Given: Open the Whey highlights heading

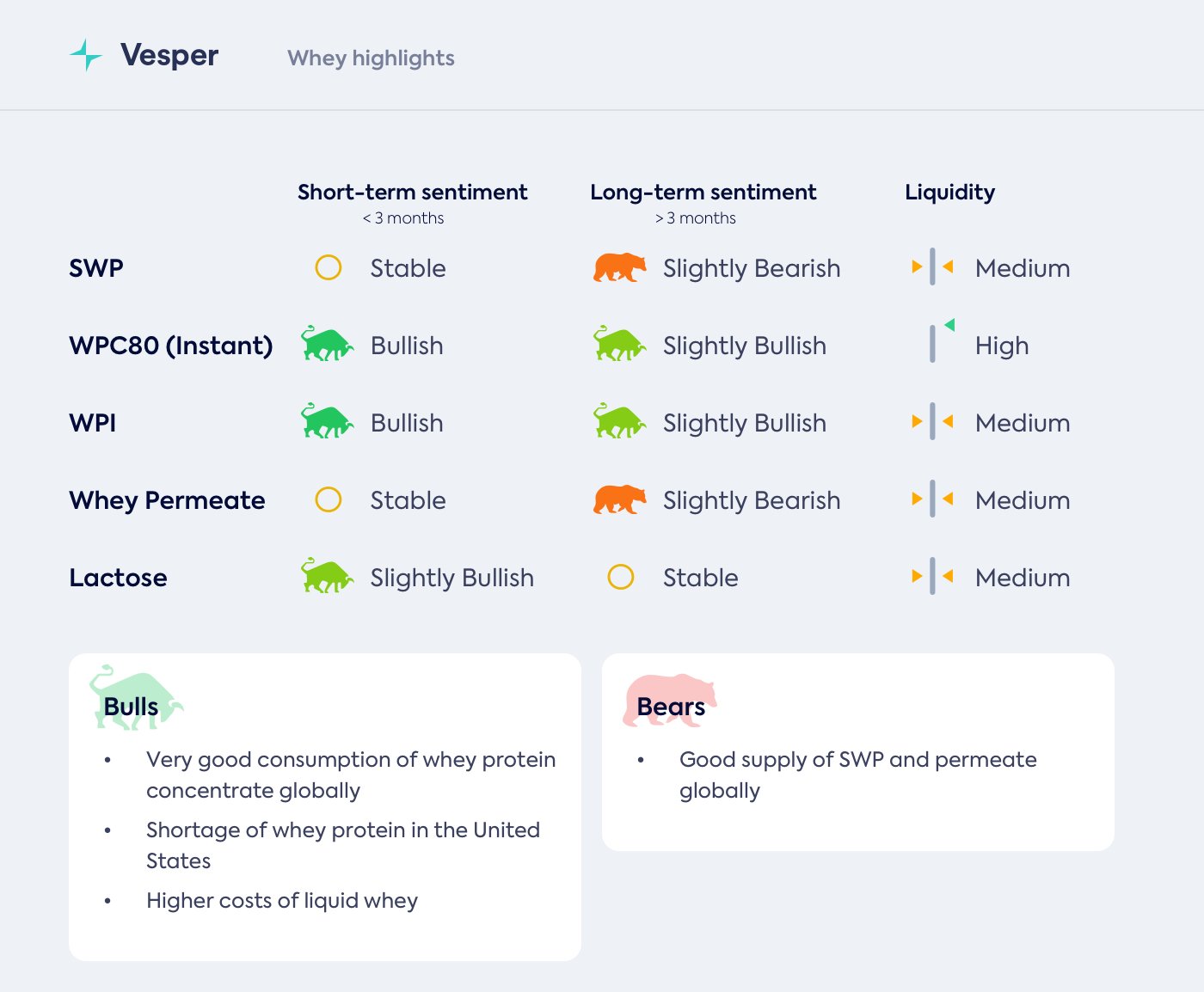Looking at the screenshot, I should 371,58.
